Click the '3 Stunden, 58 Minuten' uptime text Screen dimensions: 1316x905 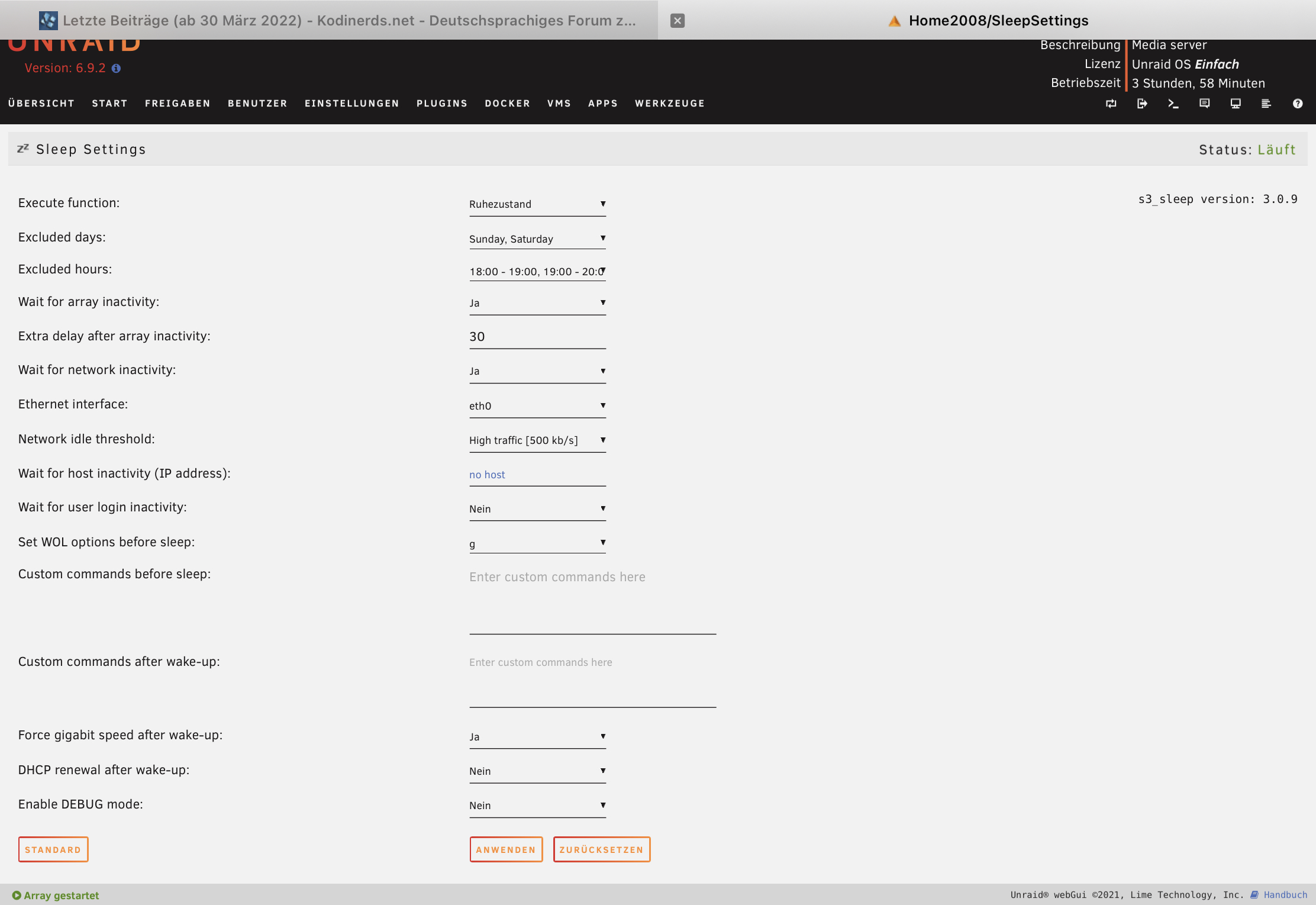click(1198, 83)
